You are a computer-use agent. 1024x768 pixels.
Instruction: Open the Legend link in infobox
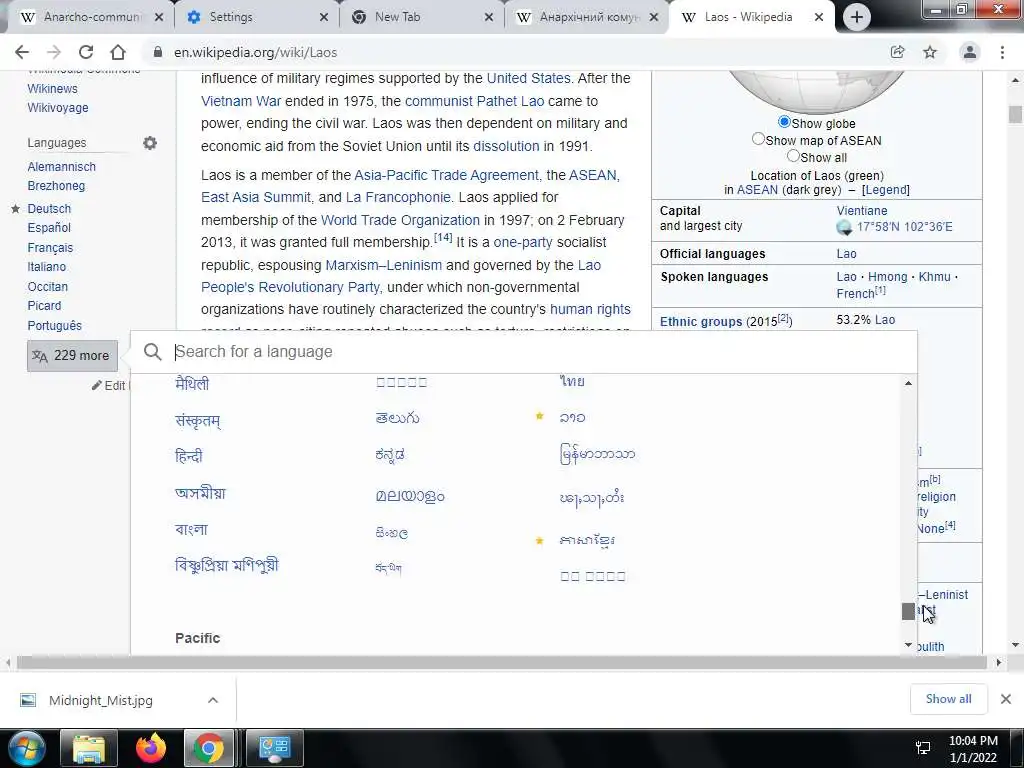click(x=886, y=190)
